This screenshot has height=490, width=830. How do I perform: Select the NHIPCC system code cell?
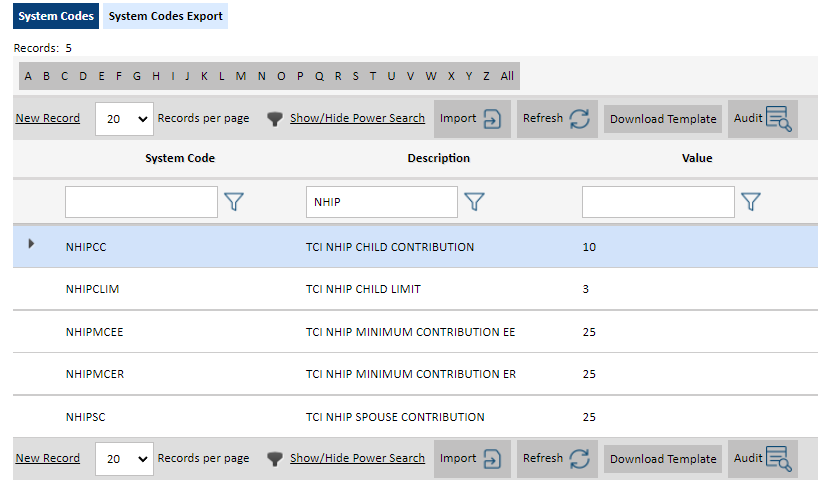pos(86,247)
